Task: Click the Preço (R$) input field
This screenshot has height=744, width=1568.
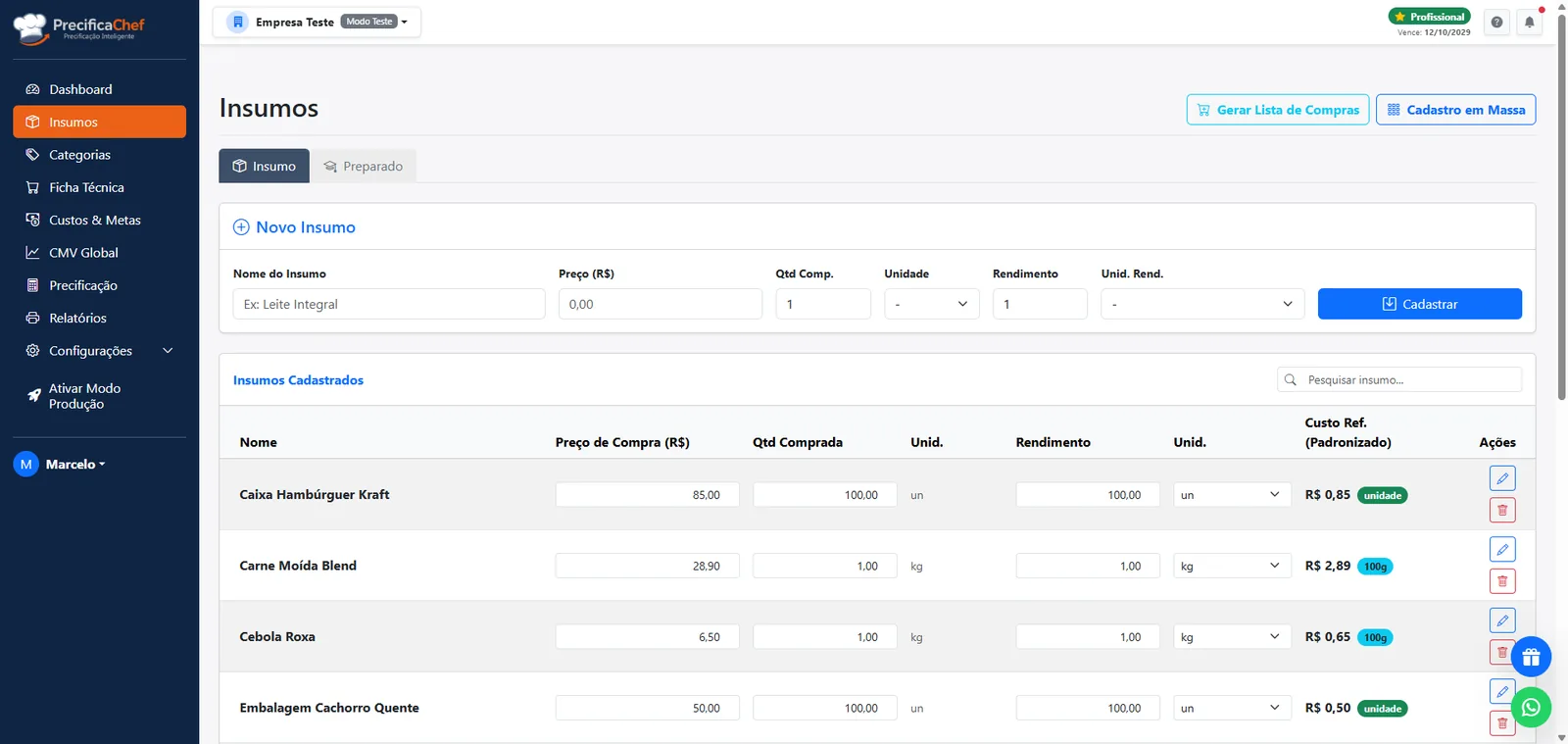Action: coord(661,304)
